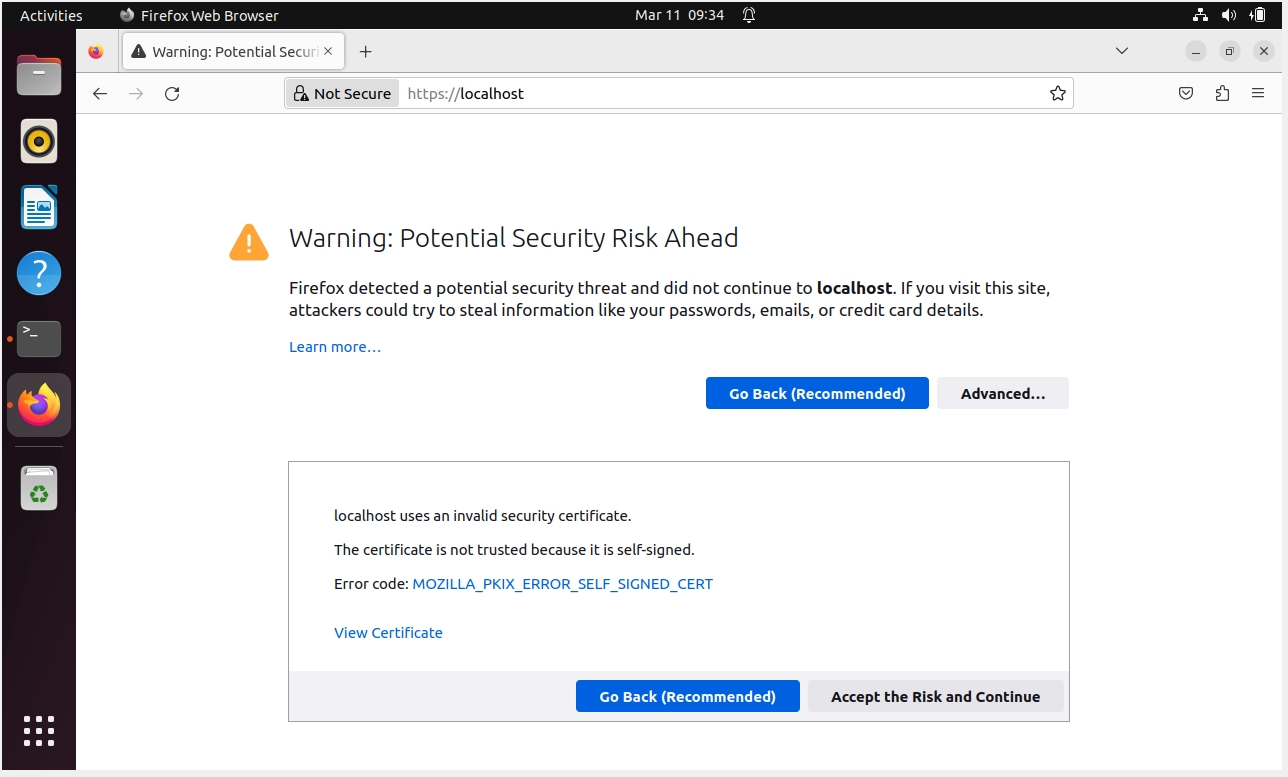Open the View Certificate link

click(x=388, y=633)
